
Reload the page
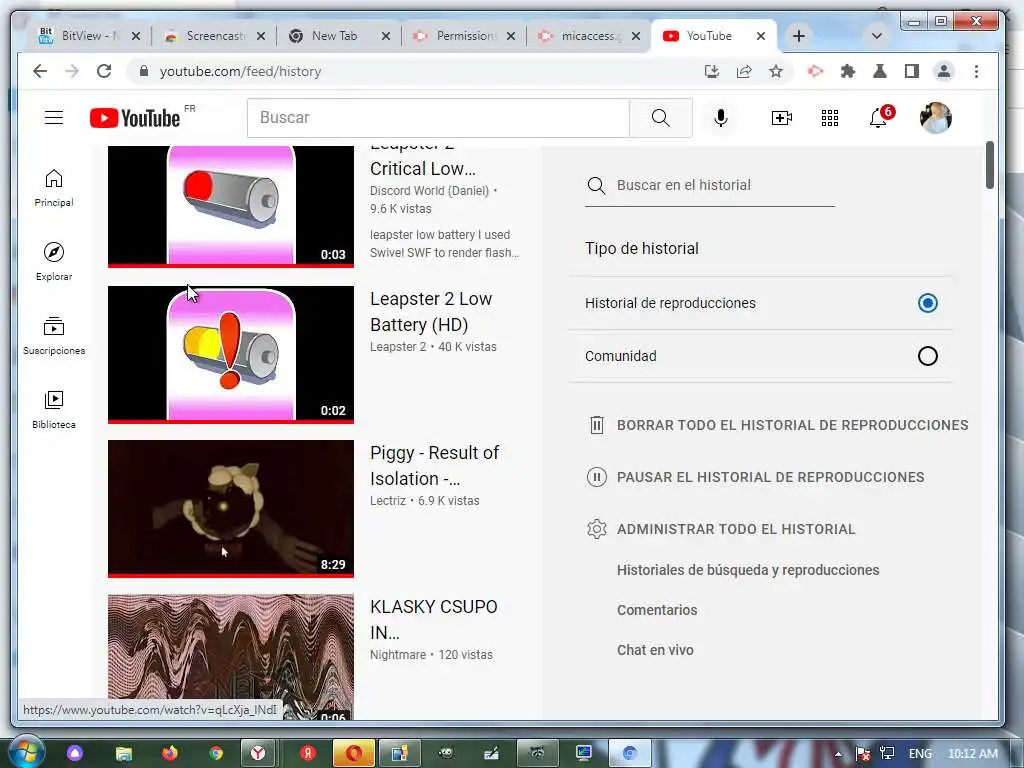click(x=104, y=71)
